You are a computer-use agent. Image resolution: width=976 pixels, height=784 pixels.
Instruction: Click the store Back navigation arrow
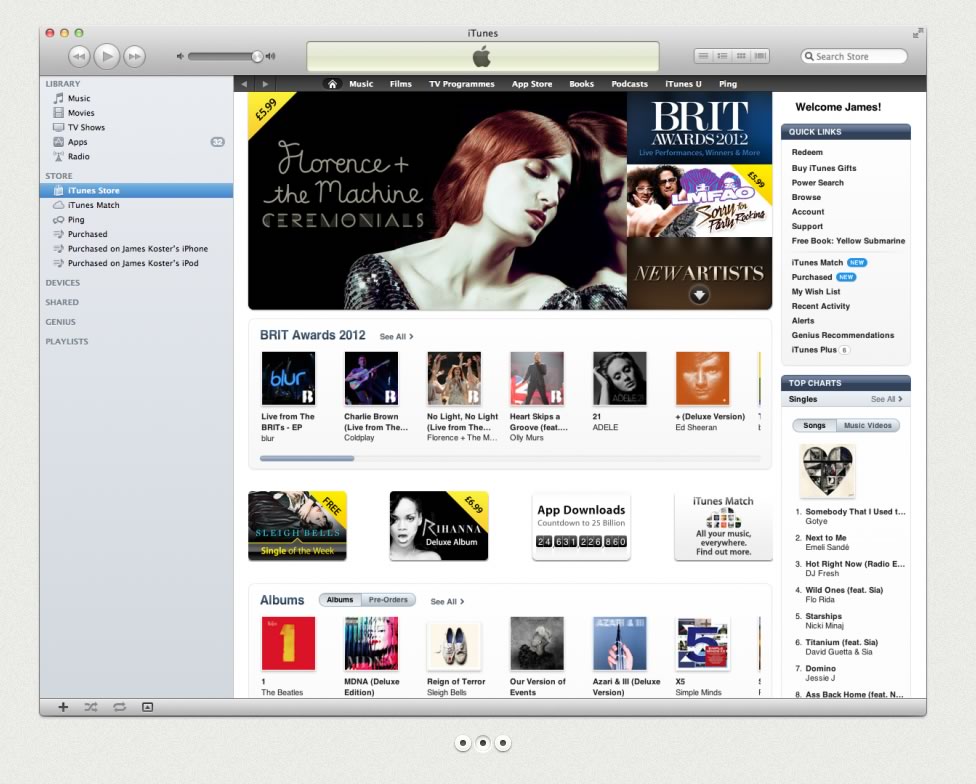pos(245,84)
